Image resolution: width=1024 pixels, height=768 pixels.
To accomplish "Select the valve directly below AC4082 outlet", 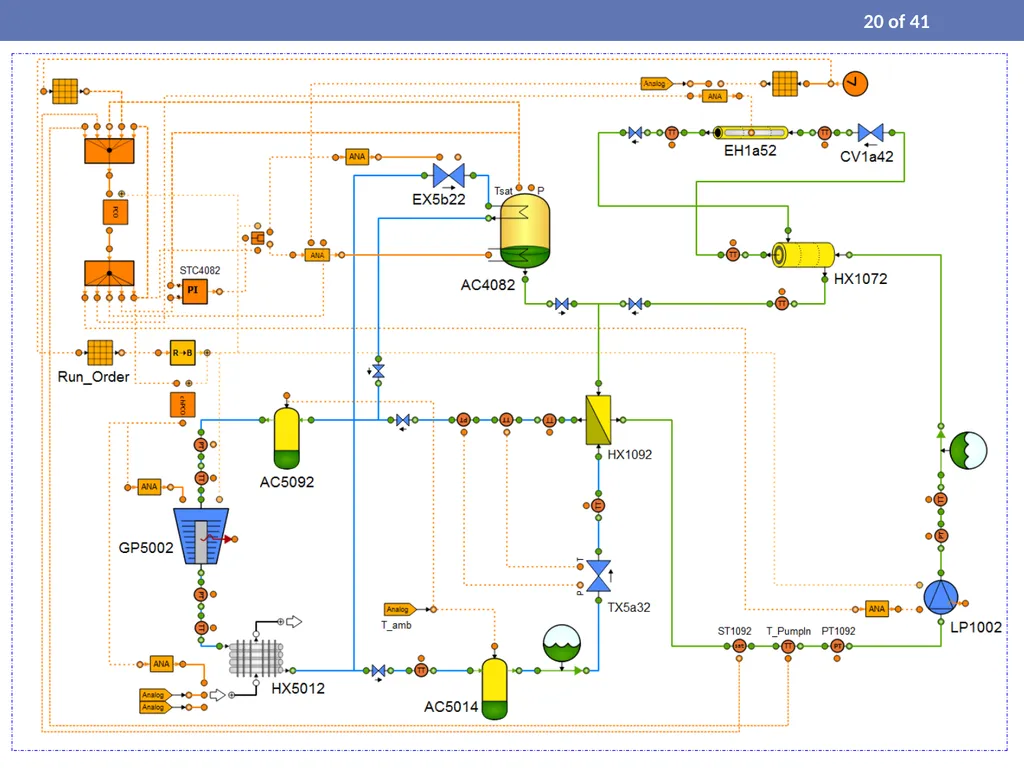I will pyautogui.click(x=562, y=304).
